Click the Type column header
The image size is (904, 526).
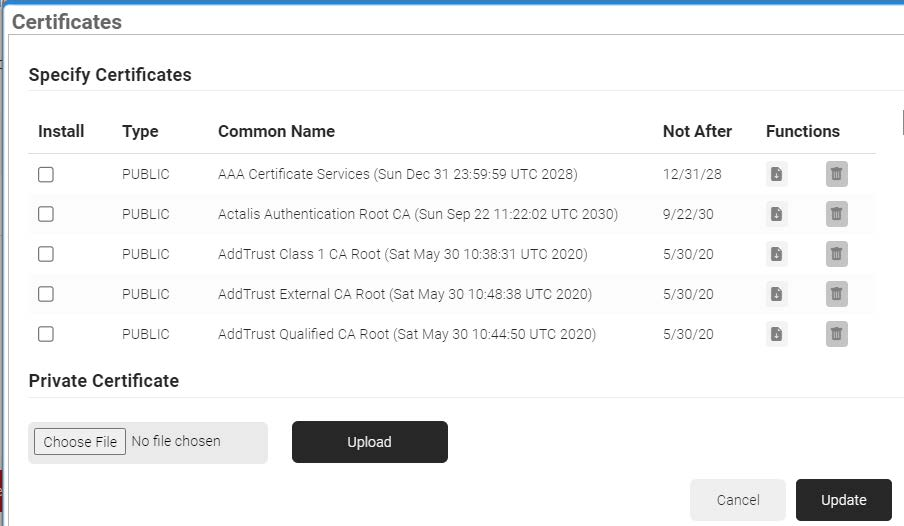coord(140,132)
